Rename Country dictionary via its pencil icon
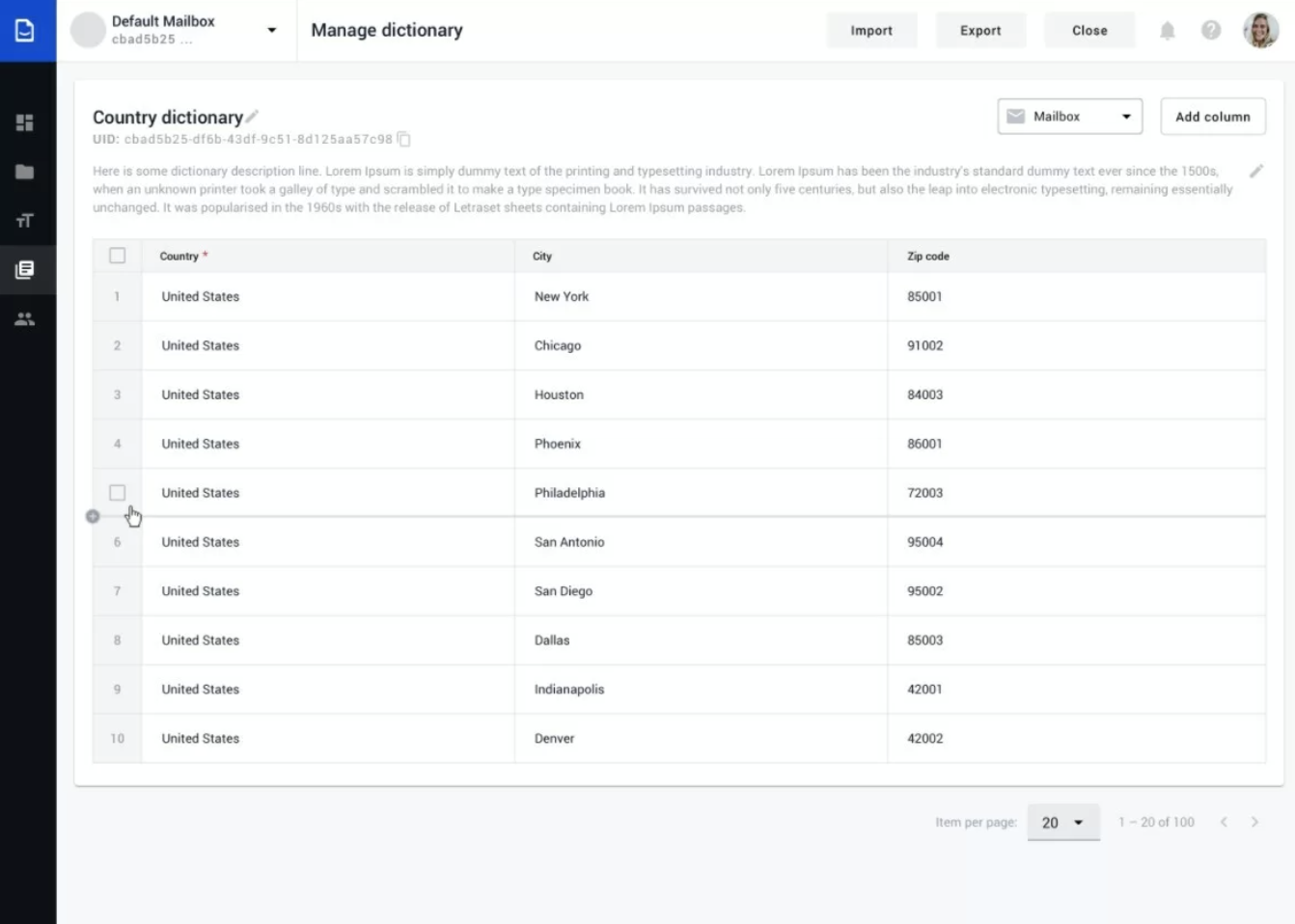1295x924 pixels. coord(253,116)
